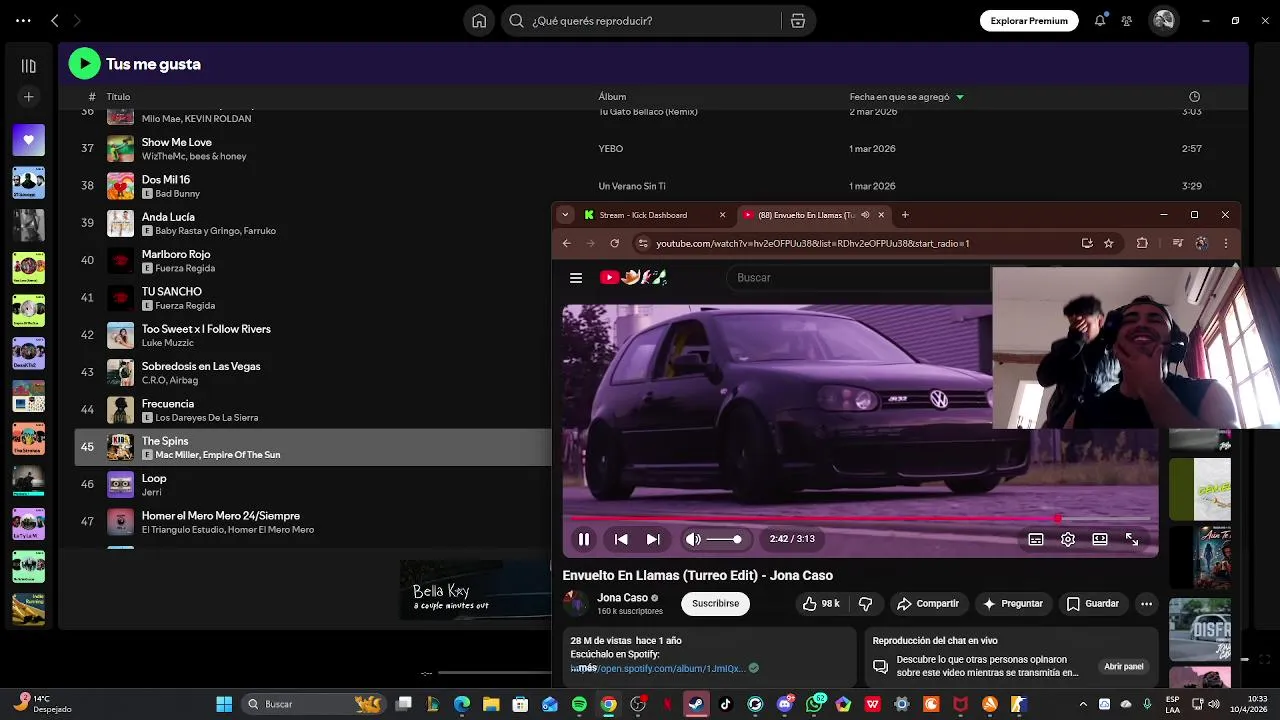This screenshot has width=1280, height=720.
Task: Open Spotify three-dot app menu
Action: (x=23, y=21)
